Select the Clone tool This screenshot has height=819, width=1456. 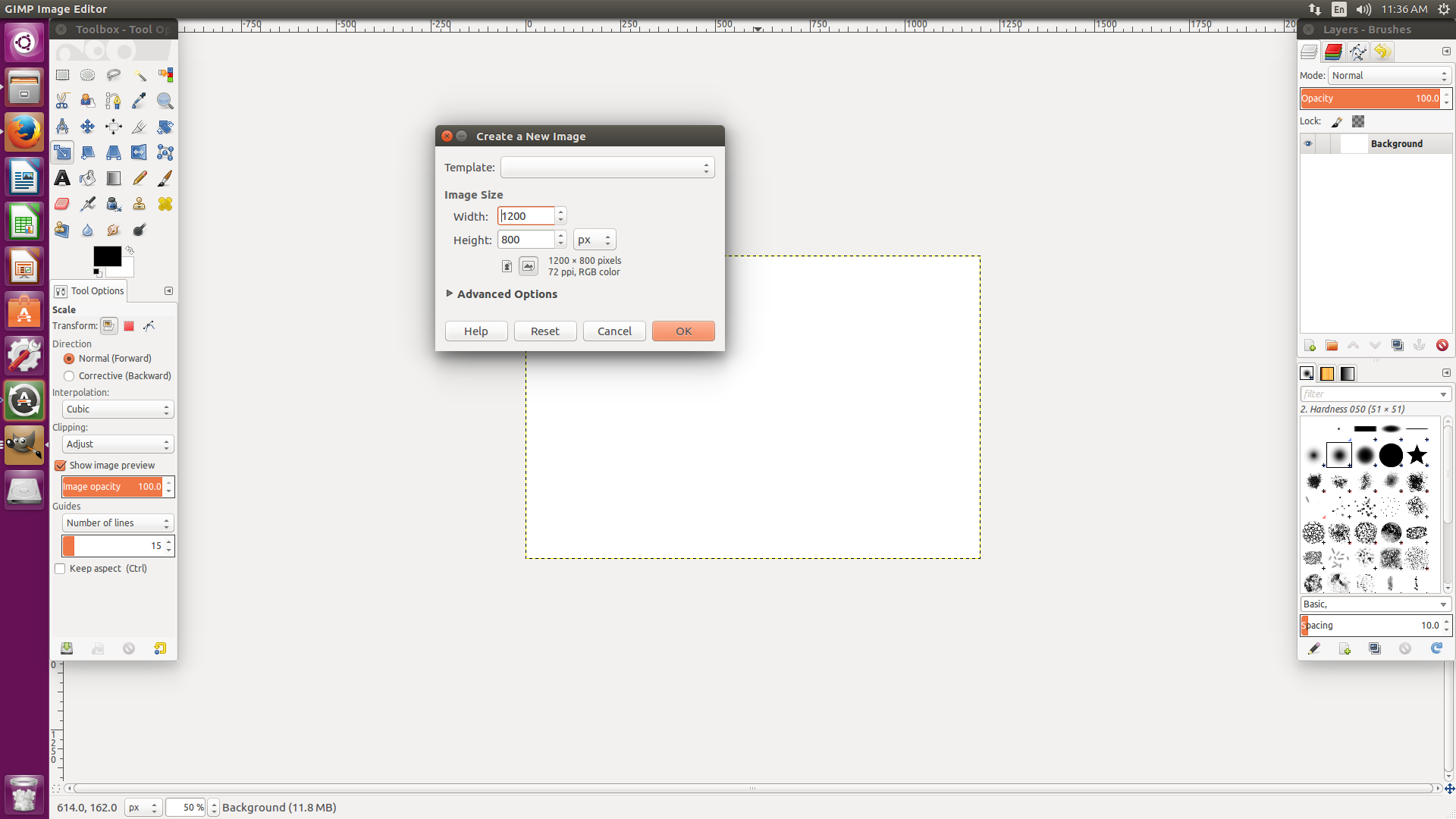(x=139, y=204)
